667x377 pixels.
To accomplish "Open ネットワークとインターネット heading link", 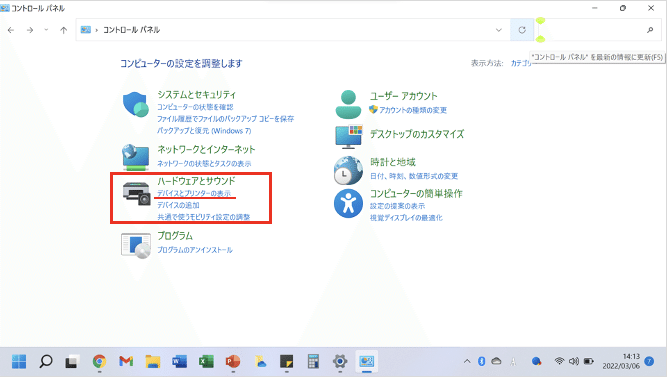I will (x=206, y=149).
